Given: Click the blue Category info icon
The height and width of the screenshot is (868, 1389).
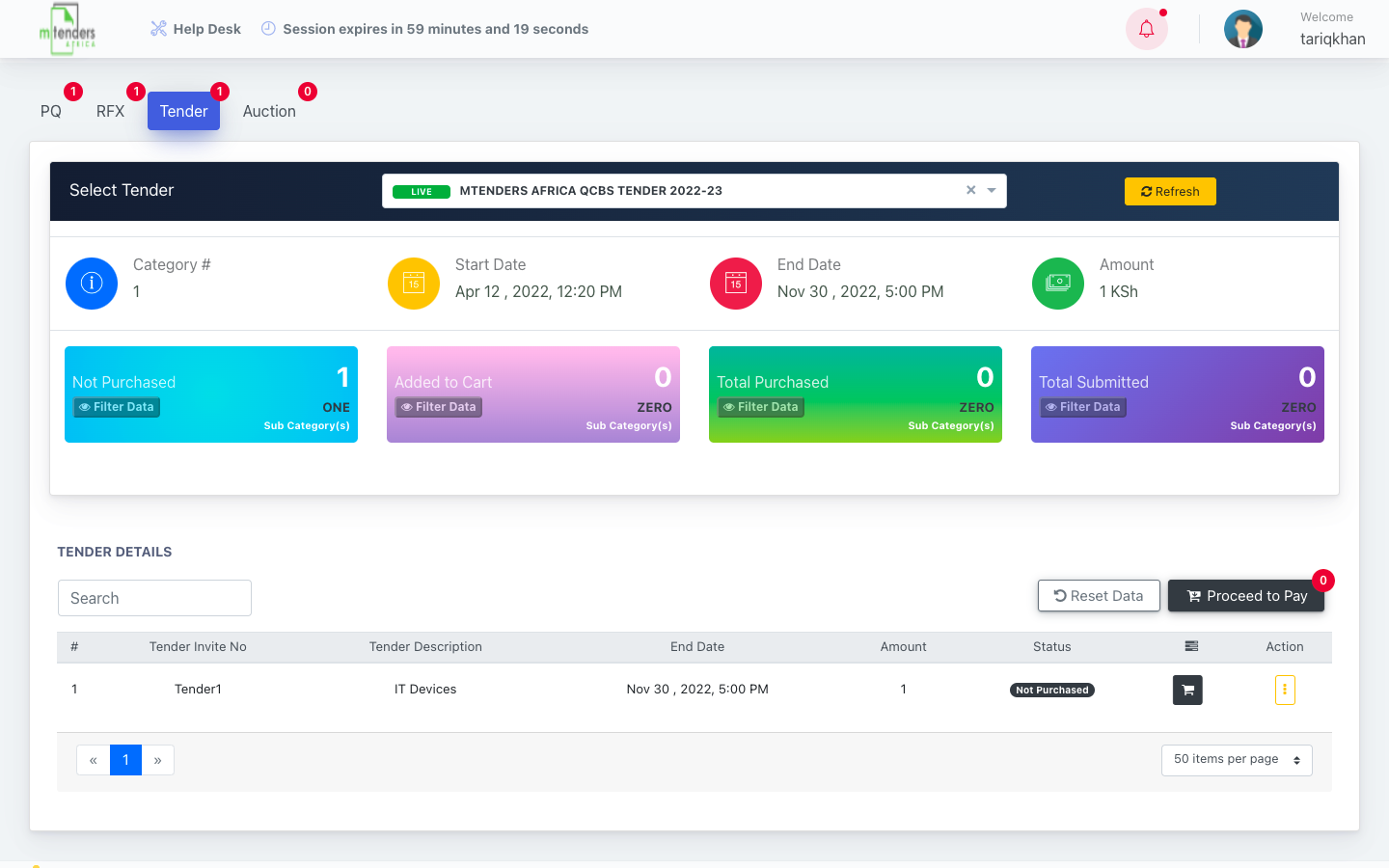Looking at the screenshot, I should [x=92, y=284].
